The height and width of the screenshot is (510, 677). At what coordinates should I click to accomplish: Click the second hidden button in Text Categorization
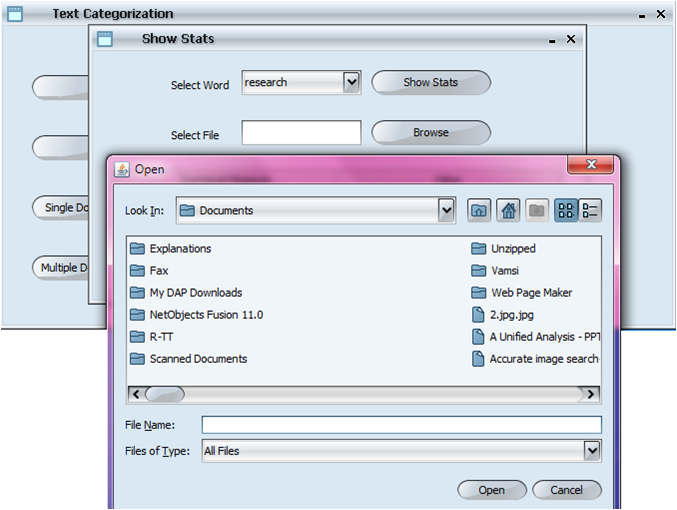[60, 147]
